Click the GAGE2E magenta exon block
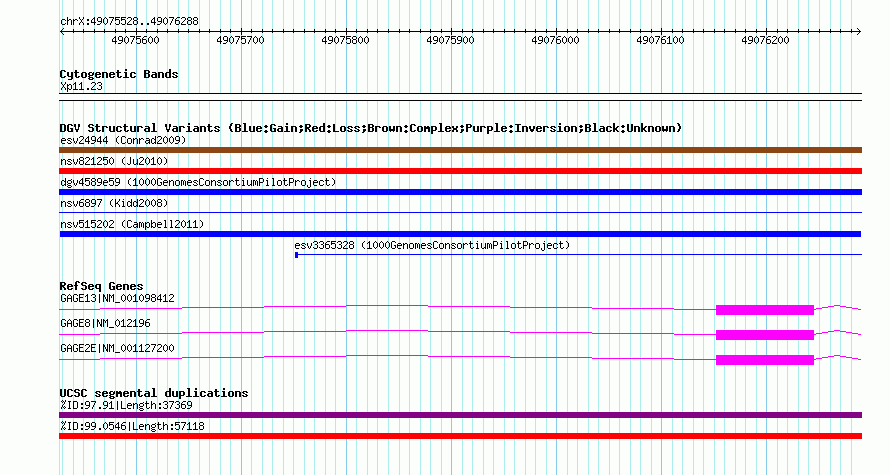The height and width of the screenshot is (475, 890). [x=765, y=360]
